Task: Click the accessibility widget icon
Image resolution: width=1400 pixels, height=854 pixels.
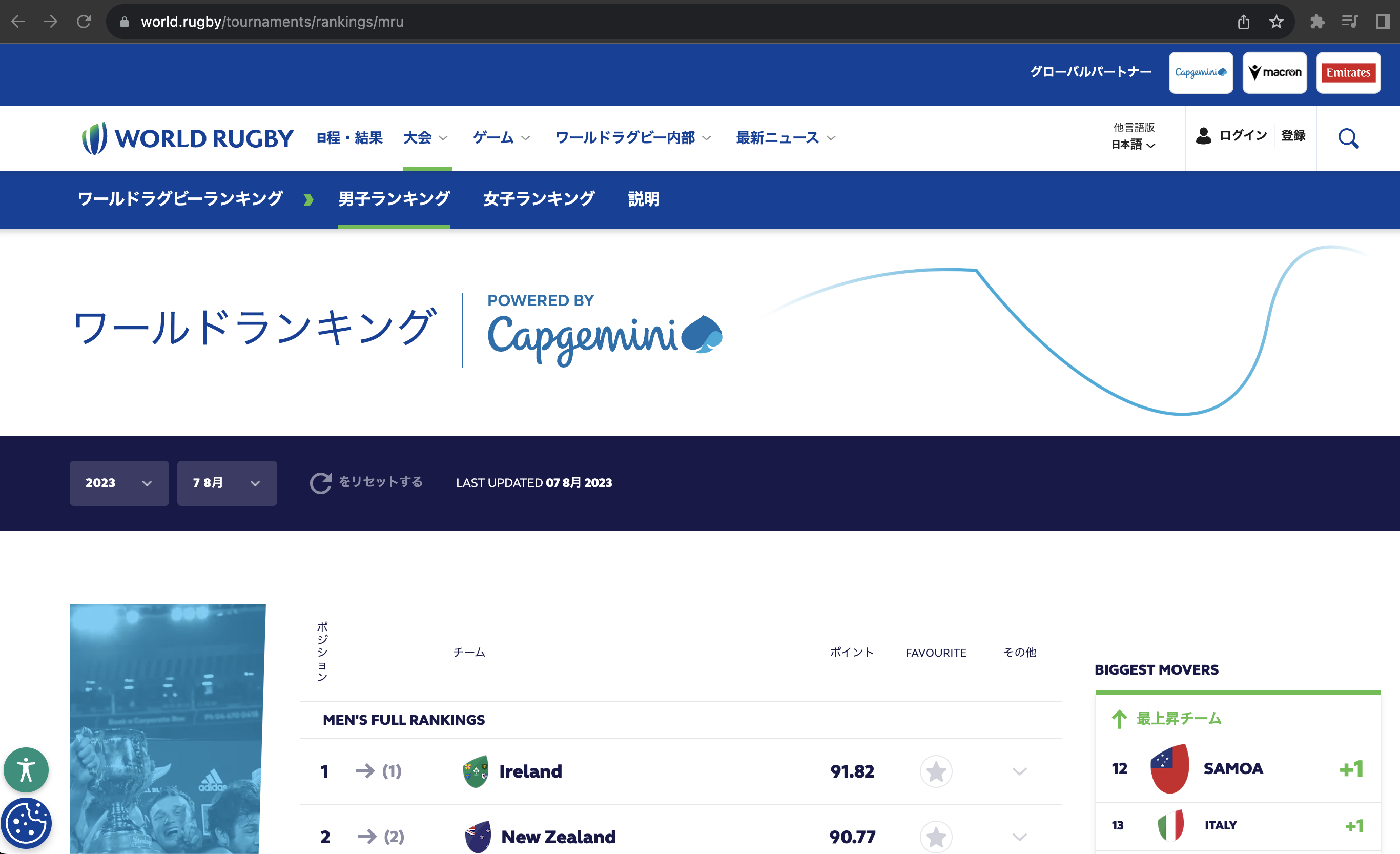Action: point(26,770)
